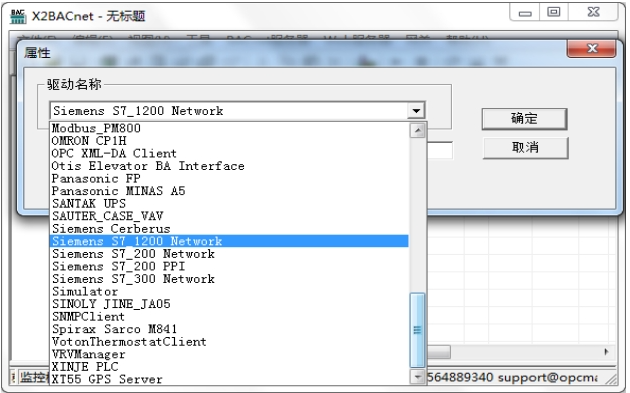Choose Siemens S7_200 PPI driver

tap(229, 266)
